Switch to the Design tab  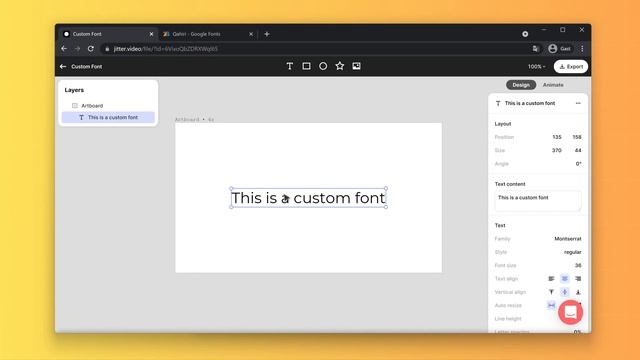tap(521, 85)
